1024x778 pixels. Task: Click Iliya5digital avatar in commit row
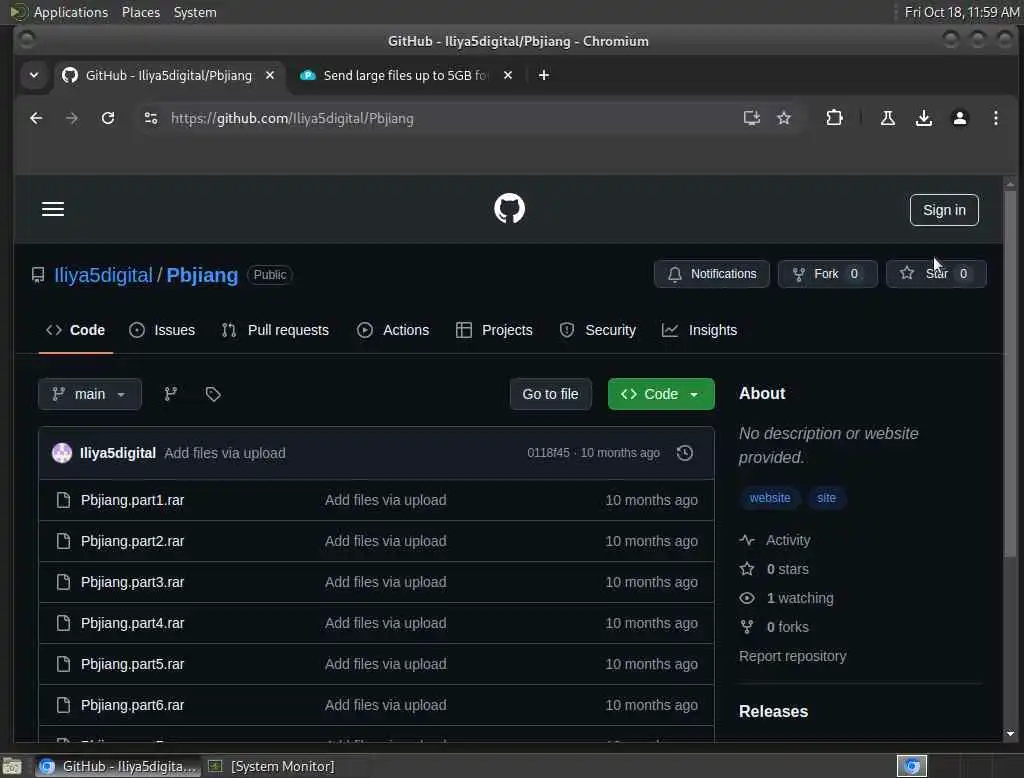pos(62,453)
